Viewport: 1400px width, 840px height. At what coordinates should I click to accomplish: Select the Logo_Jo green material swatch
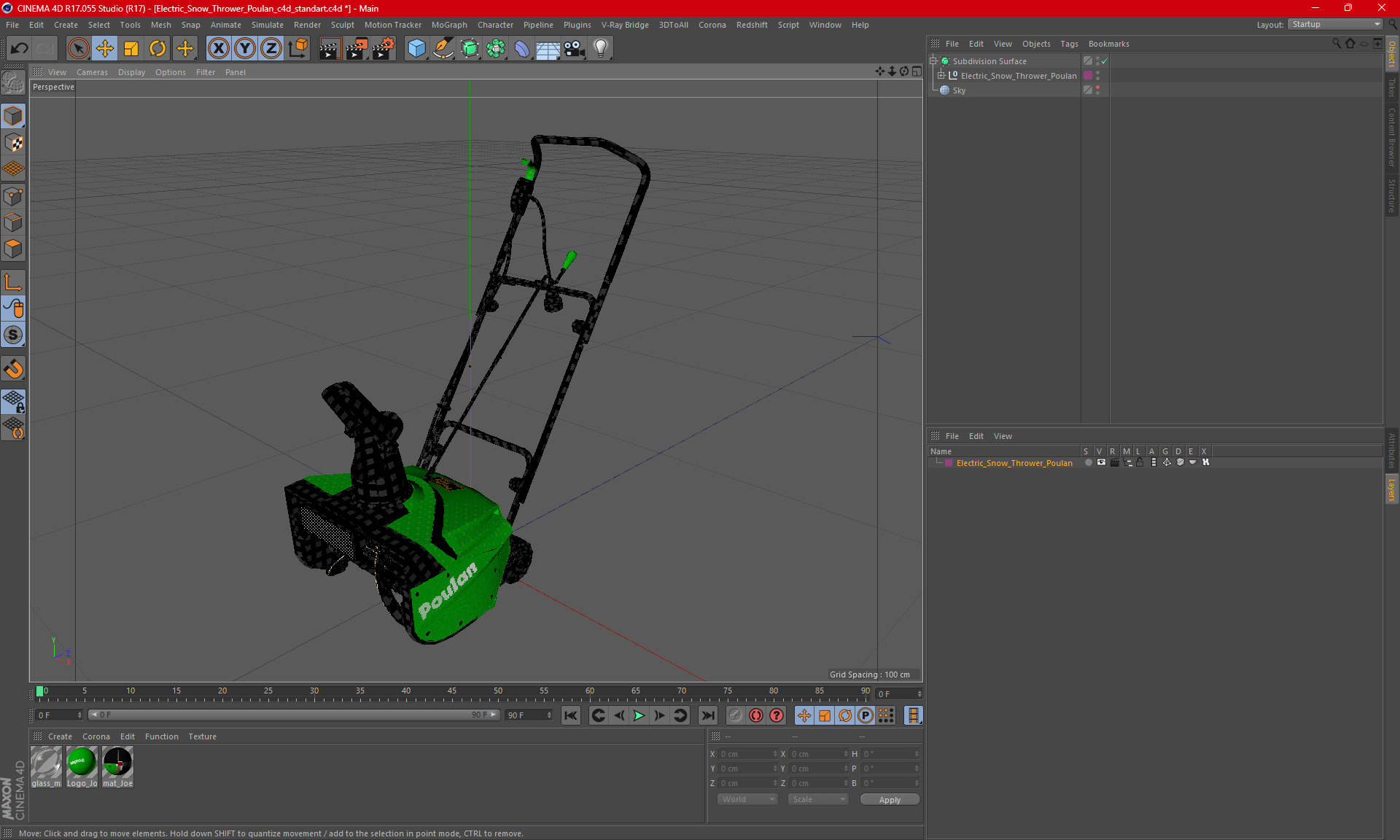[x=82, y=763]
